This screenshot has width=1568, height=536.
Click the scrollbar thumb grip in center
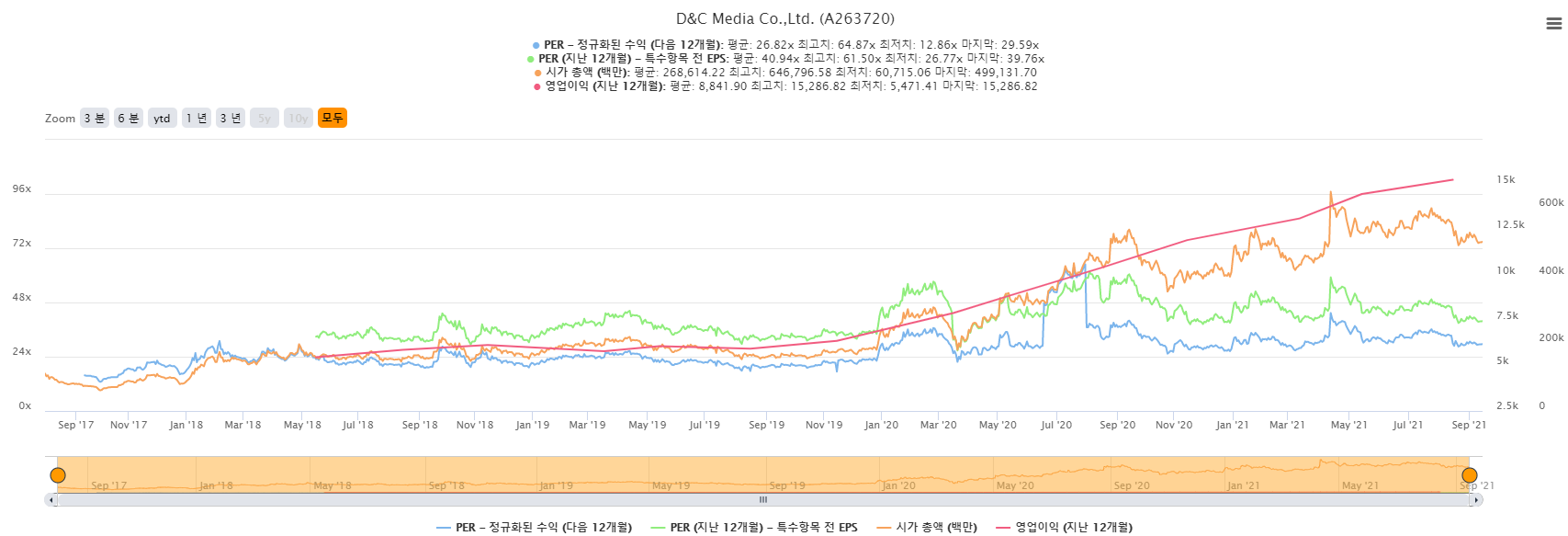click(x=763, y=500)
